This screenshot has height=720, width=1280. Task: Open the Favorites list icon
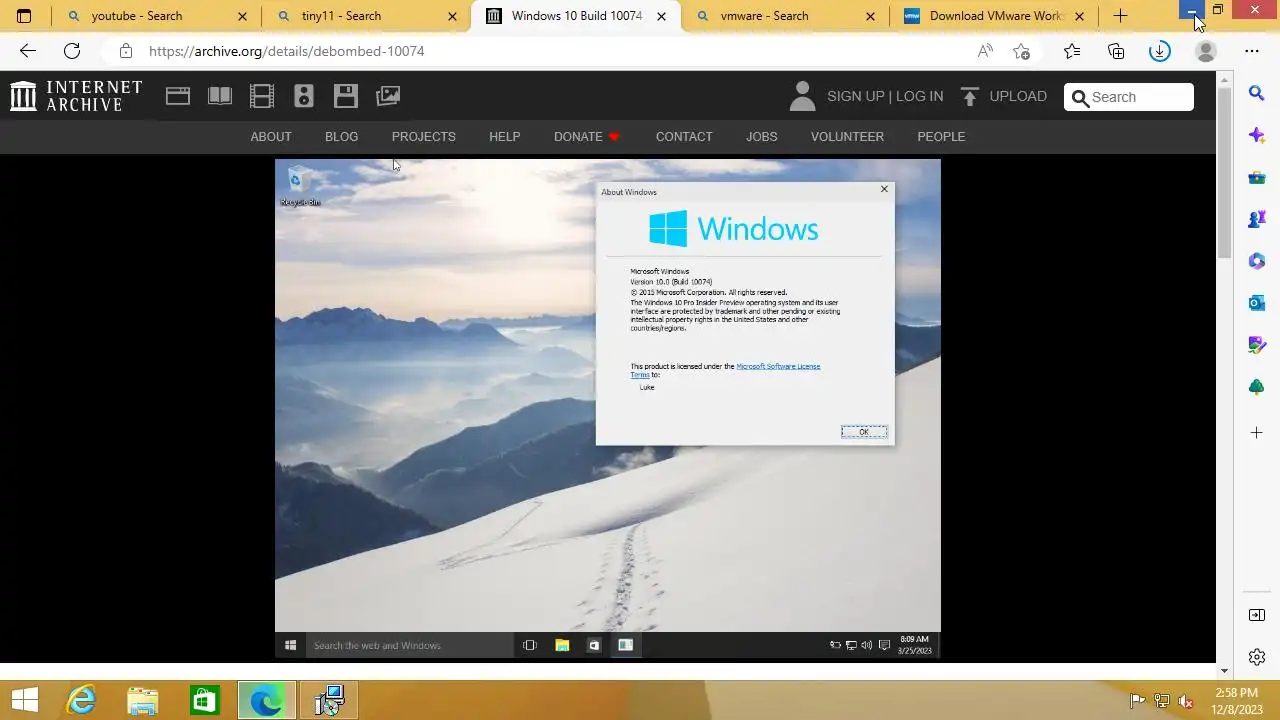coord(1072,51)
